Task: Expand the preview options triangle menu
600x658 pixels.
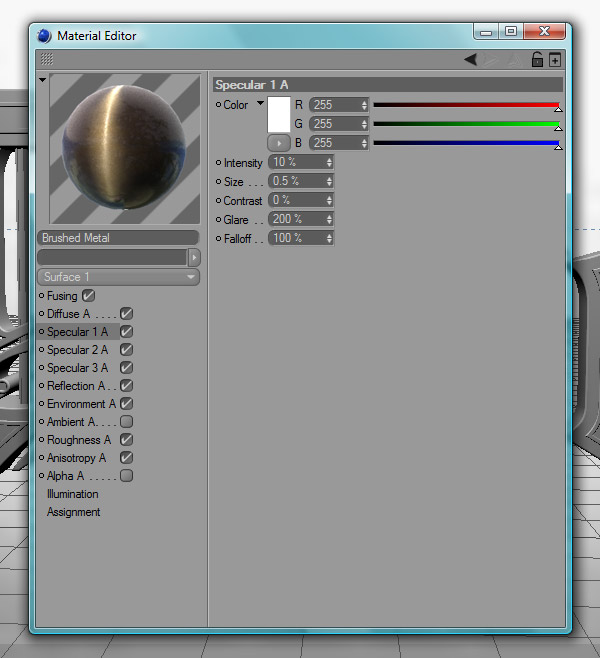Action: click(42, 79)
